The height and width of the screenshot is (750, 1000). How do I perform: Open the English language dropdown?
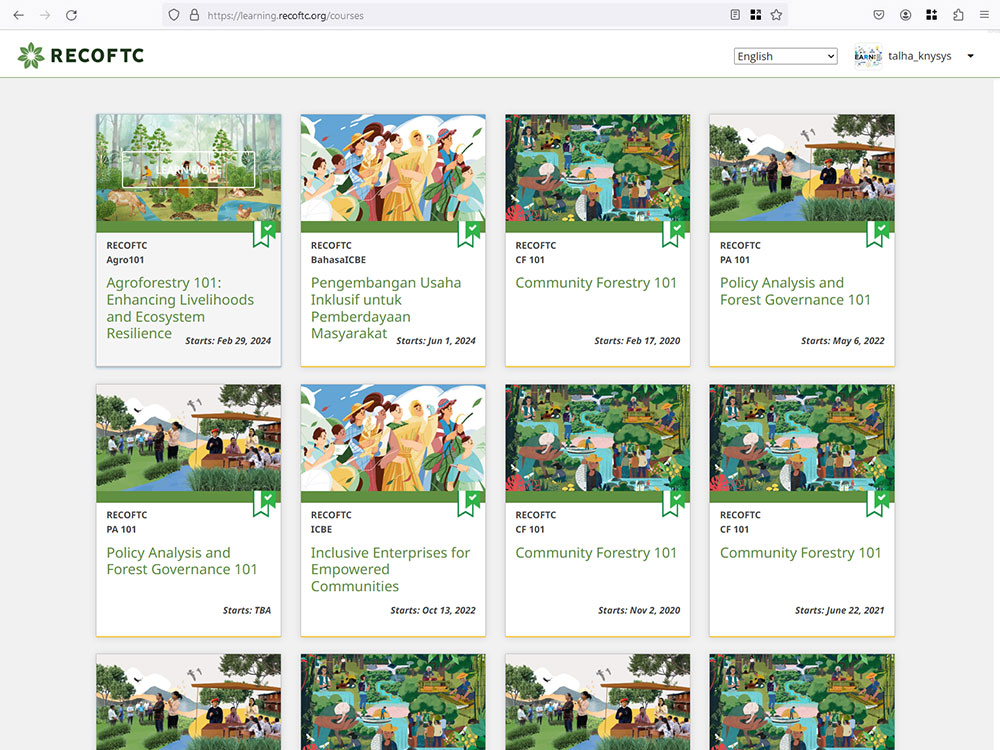tap(784, 56)
